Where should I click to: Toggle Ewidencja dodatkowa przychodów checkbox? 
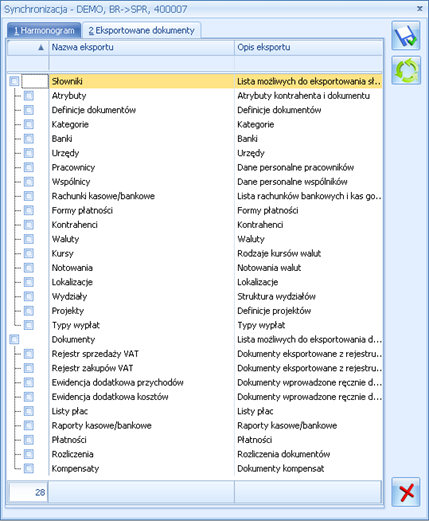29,382
